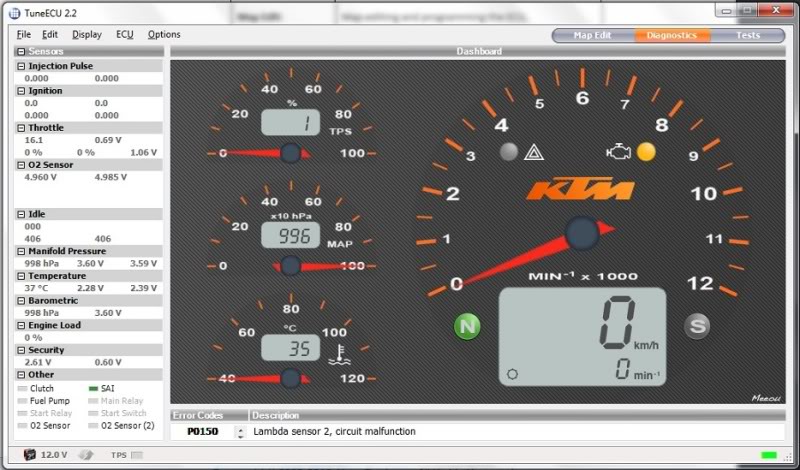This screenshot has height=470, width=800.
Task: Click the grey S indicator lamp
Action: (x=697, y=326)
